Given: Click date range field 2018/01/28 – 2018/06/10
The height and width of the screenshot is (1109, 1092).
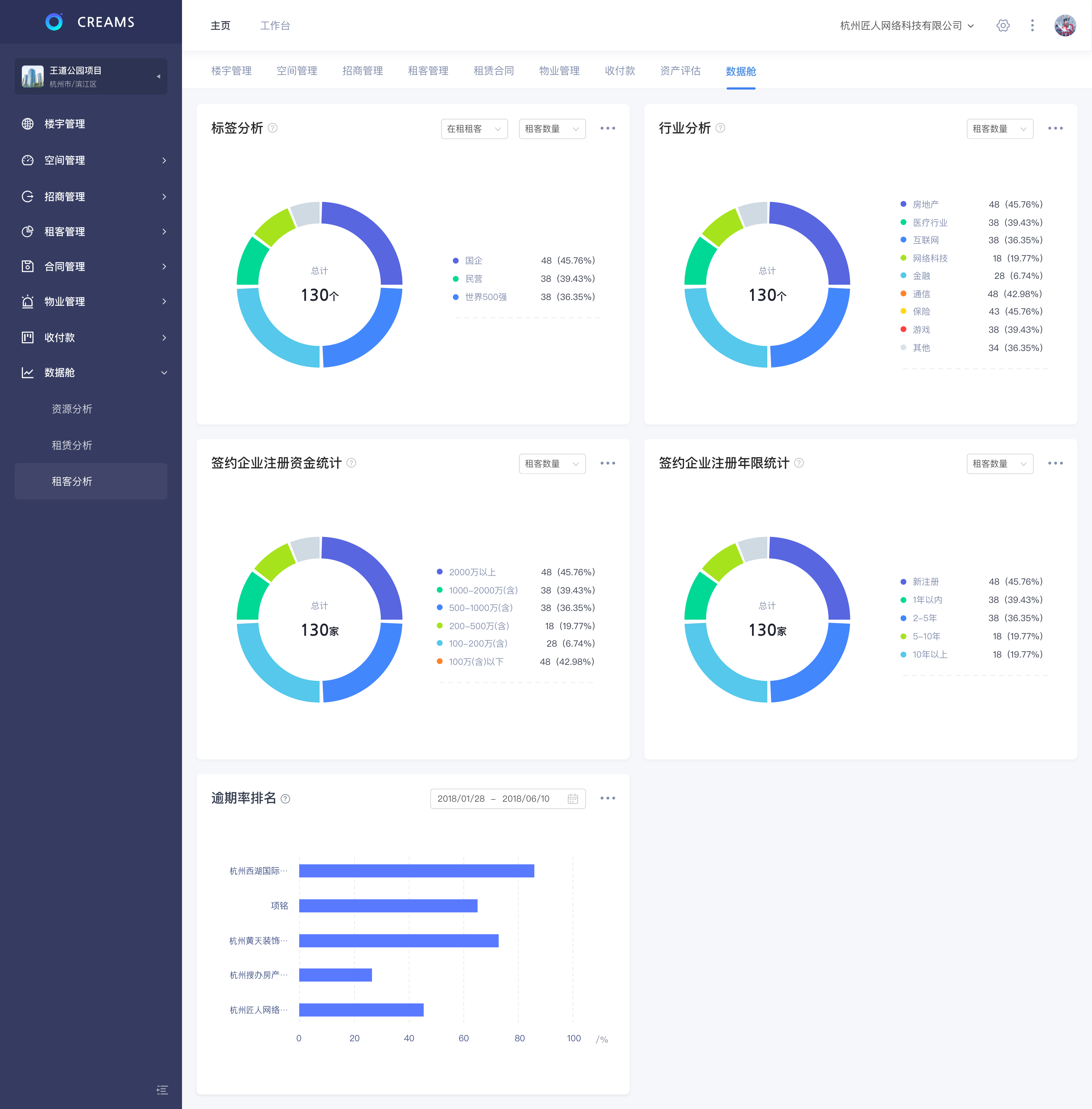Looking at the screenshot, I should pos(507,798).
